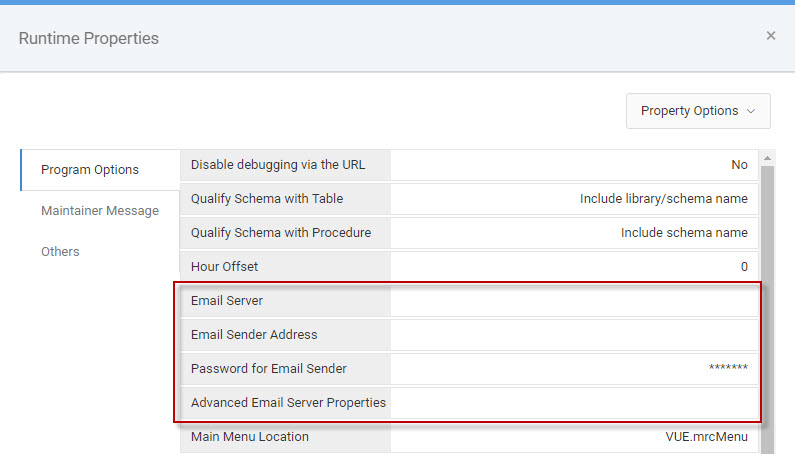The image size is (795, 454).
Task: Click the Email Server value field
Action: tap(574, 301)
